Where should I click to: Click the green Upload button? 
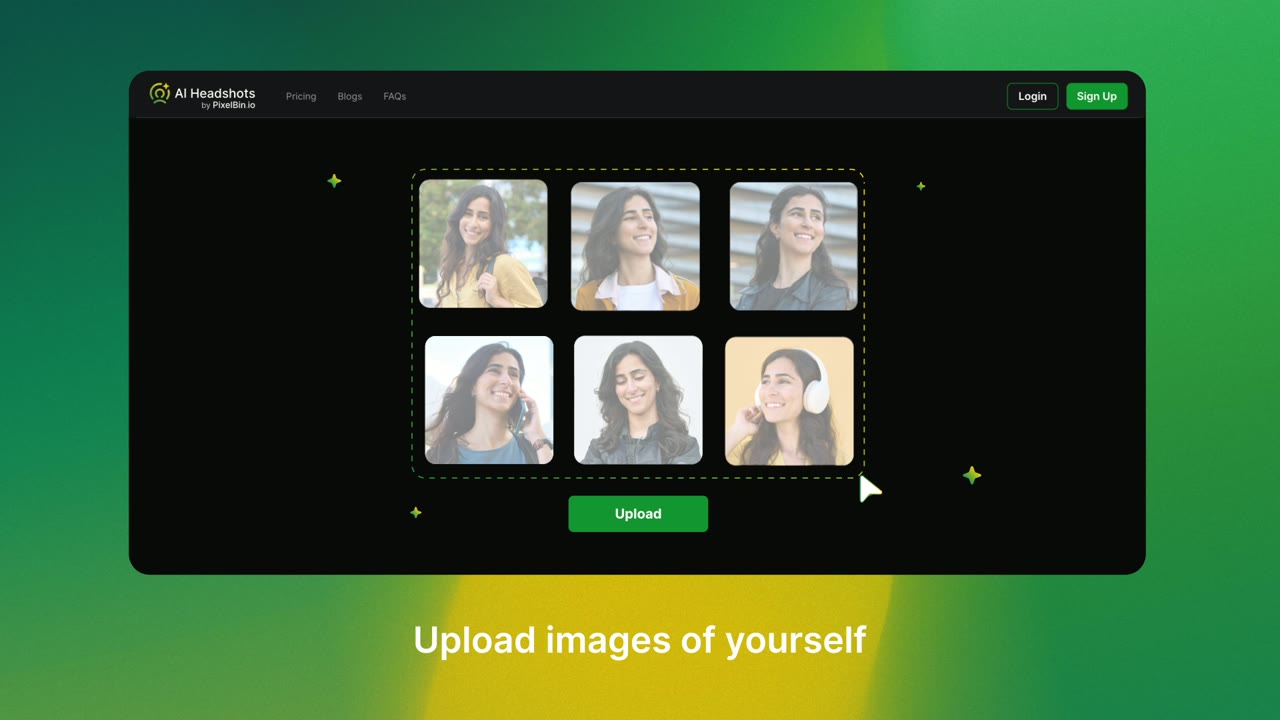click(638, 514)
